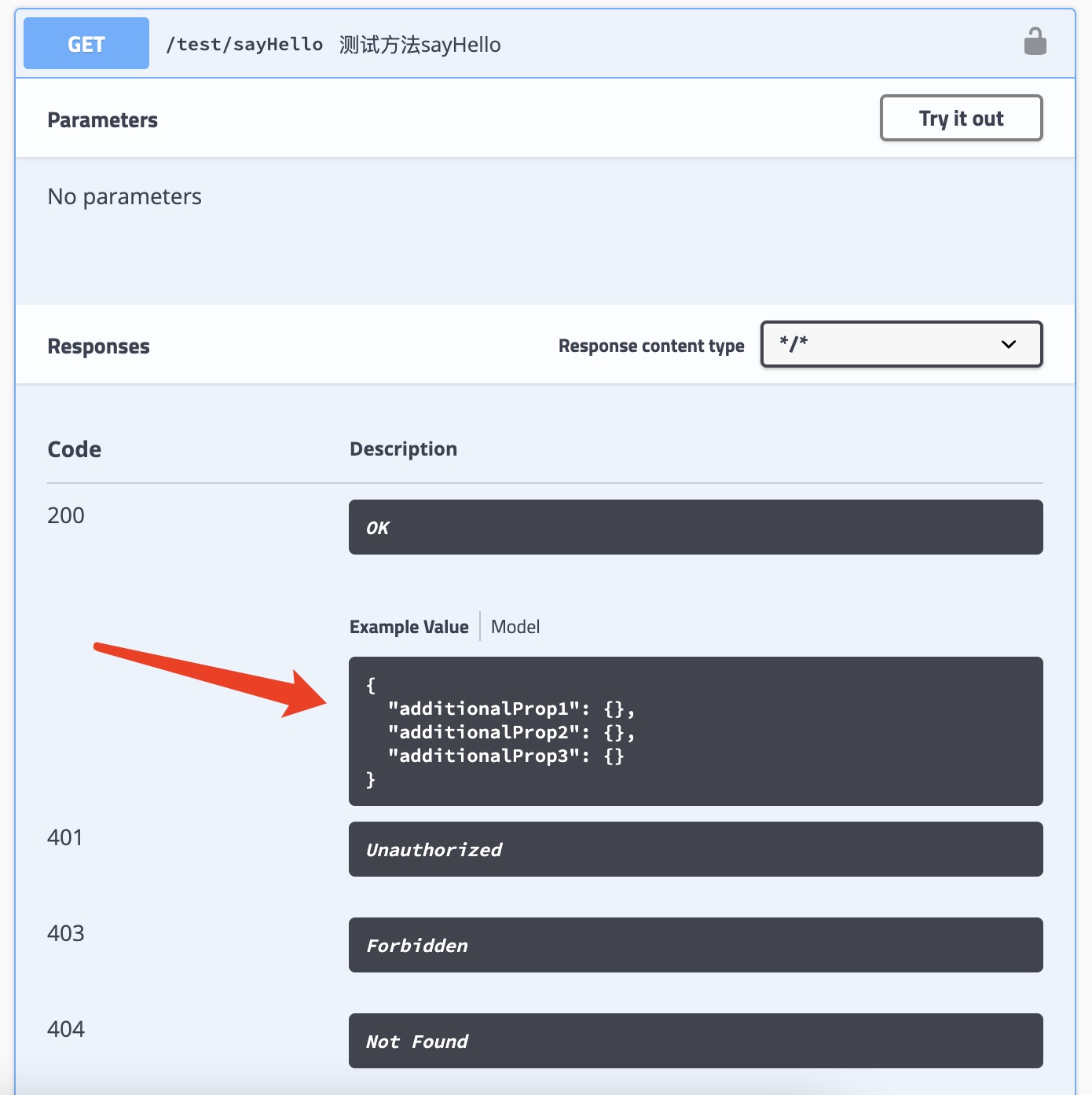Click the Forbidden description box
This screenshot has height=1095, width=1092.
[696, 945]
